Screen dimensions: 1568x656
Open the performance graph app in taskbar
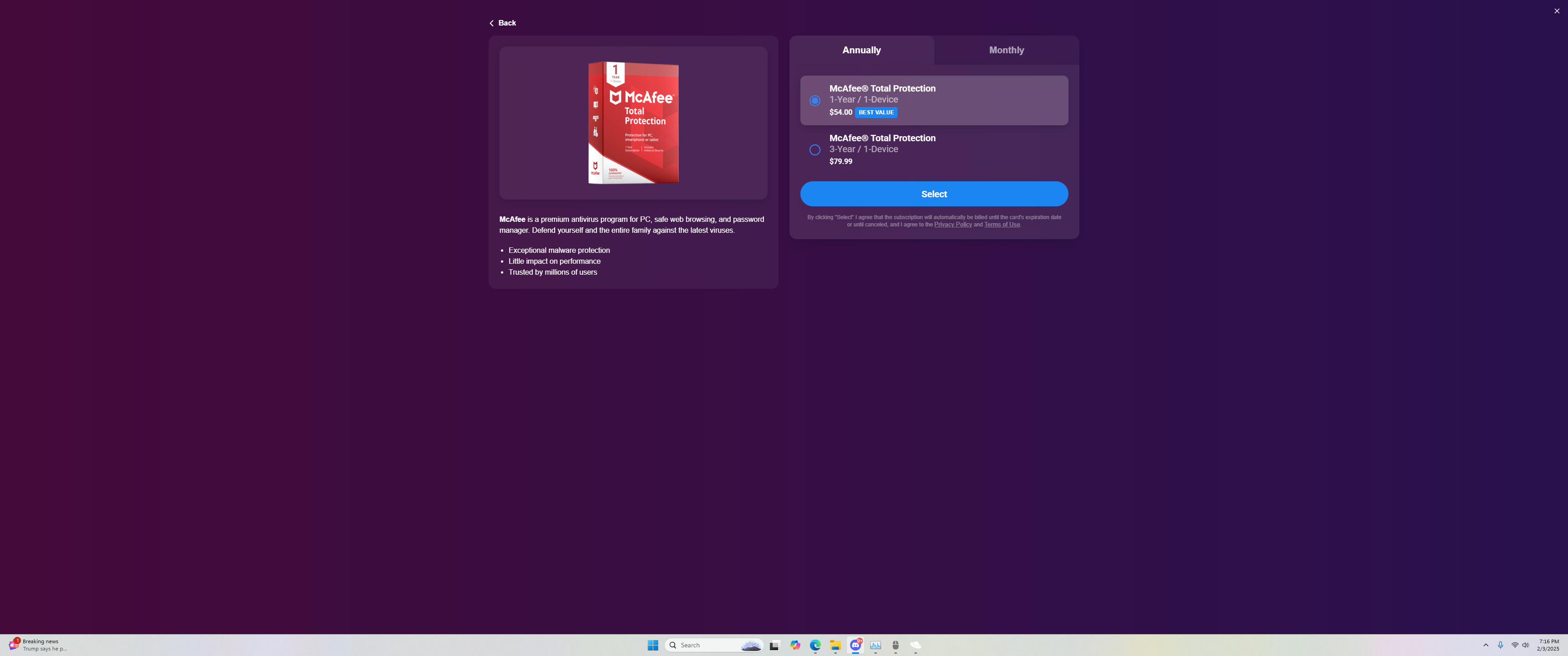click(x=875, y=645)
